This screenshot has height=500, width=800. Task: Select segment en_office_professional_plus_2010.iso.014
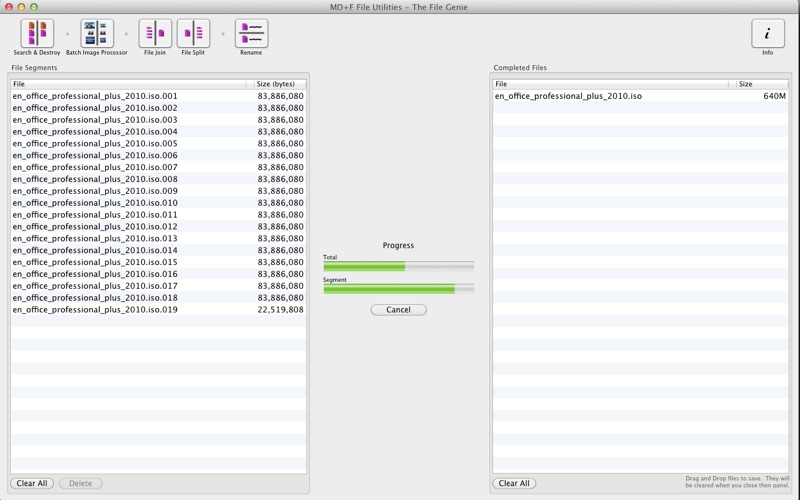click(158, 250)
